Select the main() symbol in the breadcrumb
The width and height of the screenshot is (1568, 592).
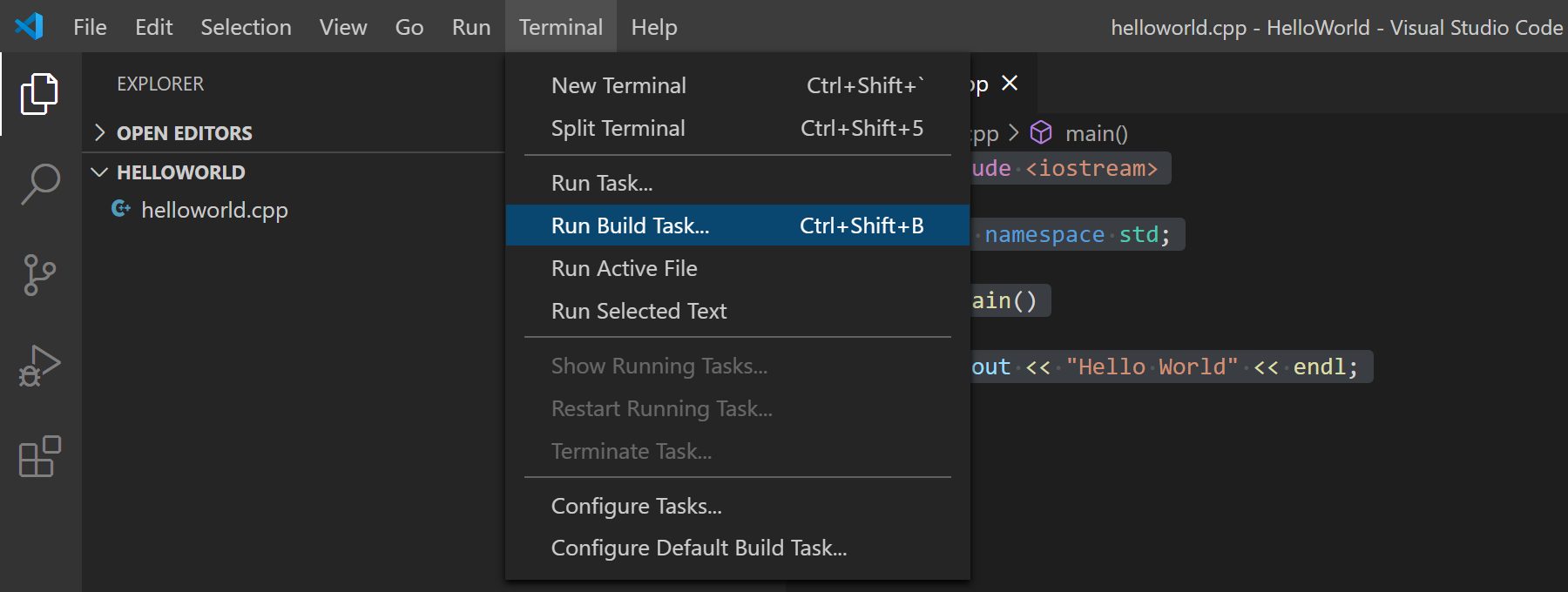[x=1096, y=133]
